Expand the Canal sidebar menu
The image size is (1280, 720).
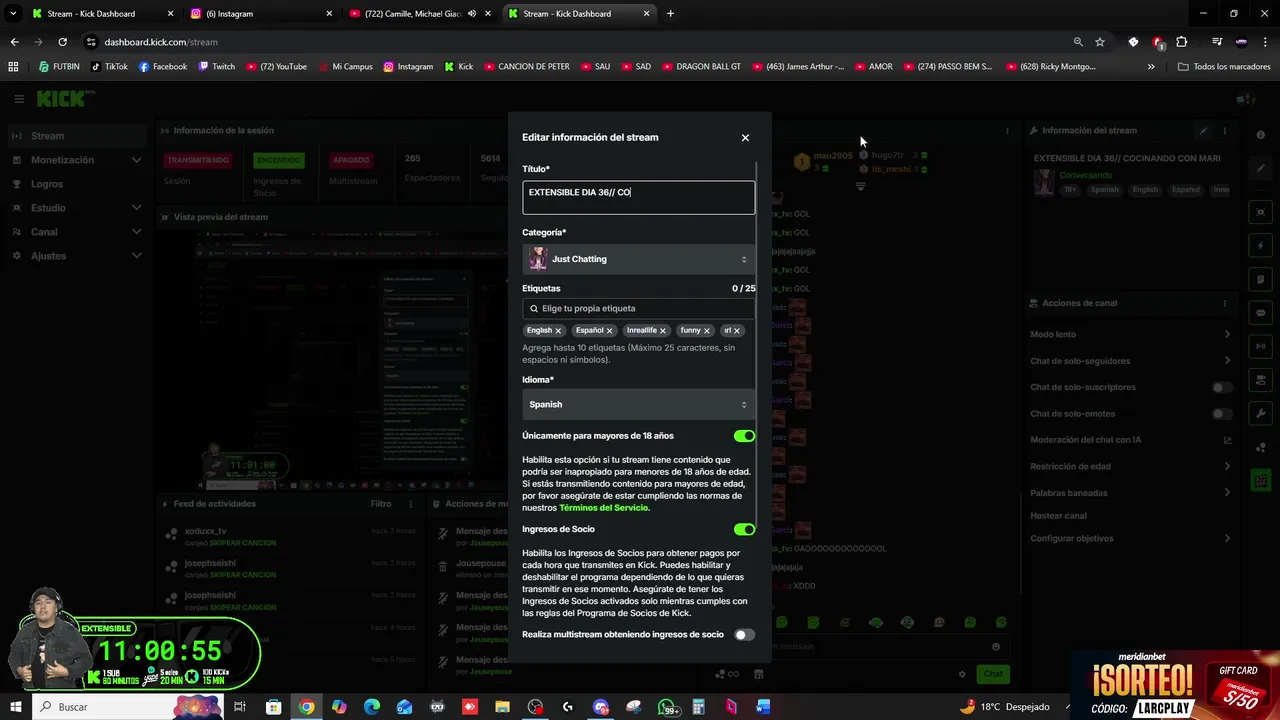point(76,232)
